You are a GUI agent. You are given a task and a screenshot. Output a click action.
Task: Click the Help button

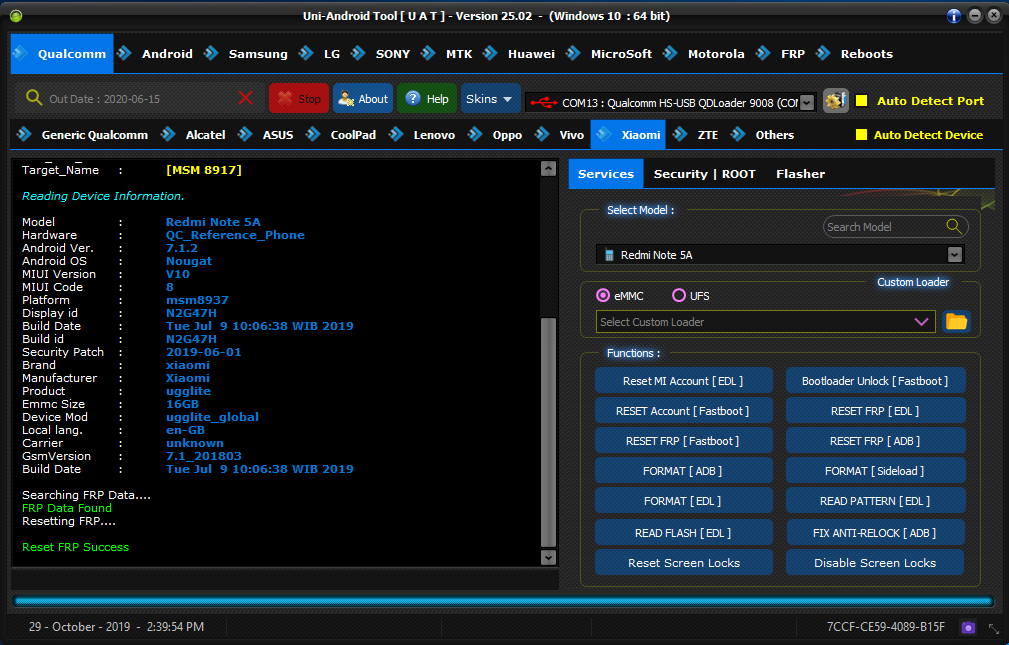click(x=427, y=98)
